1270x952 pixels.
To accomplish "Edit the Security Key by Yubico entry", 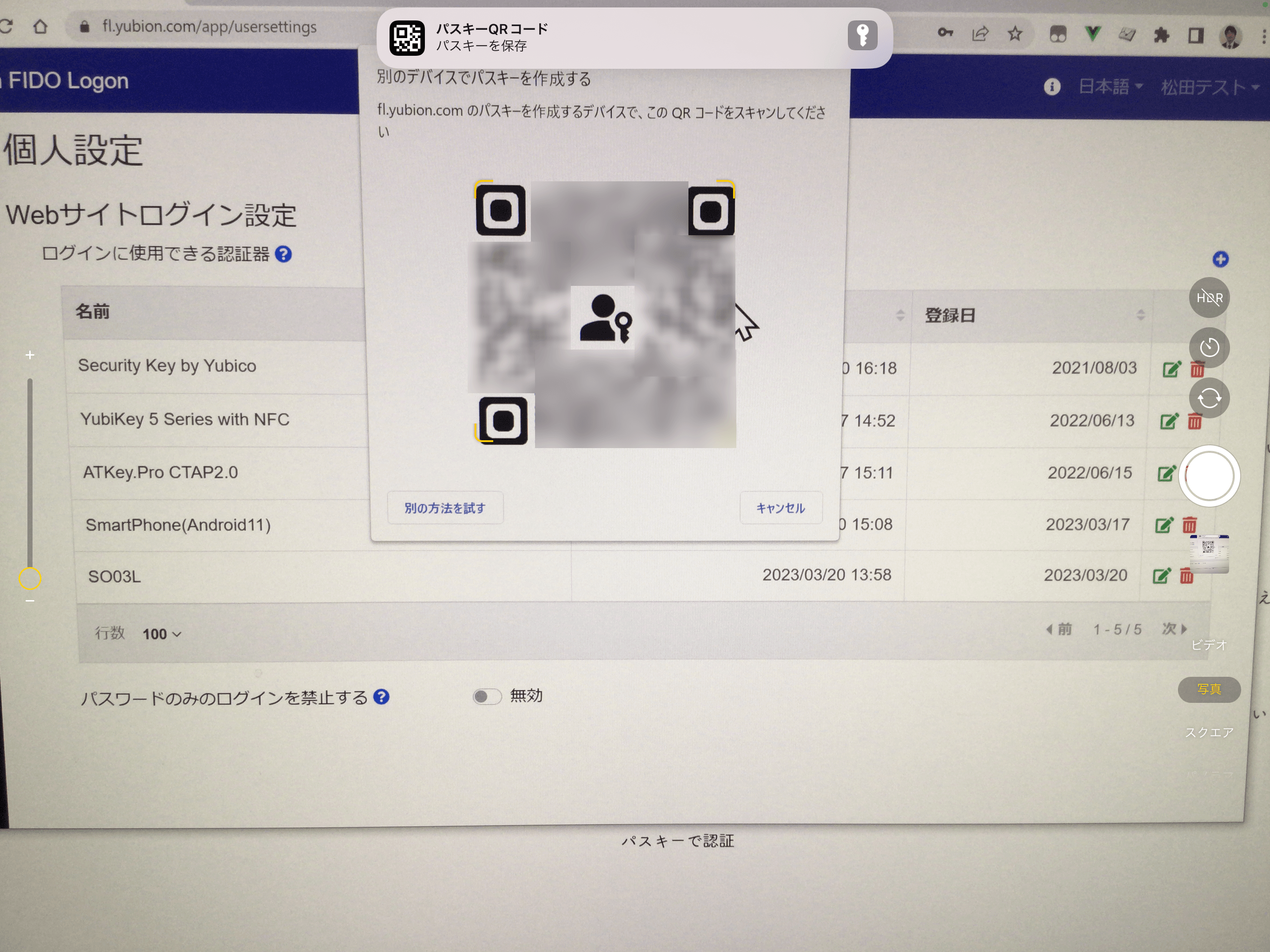I will point(1171,369).
